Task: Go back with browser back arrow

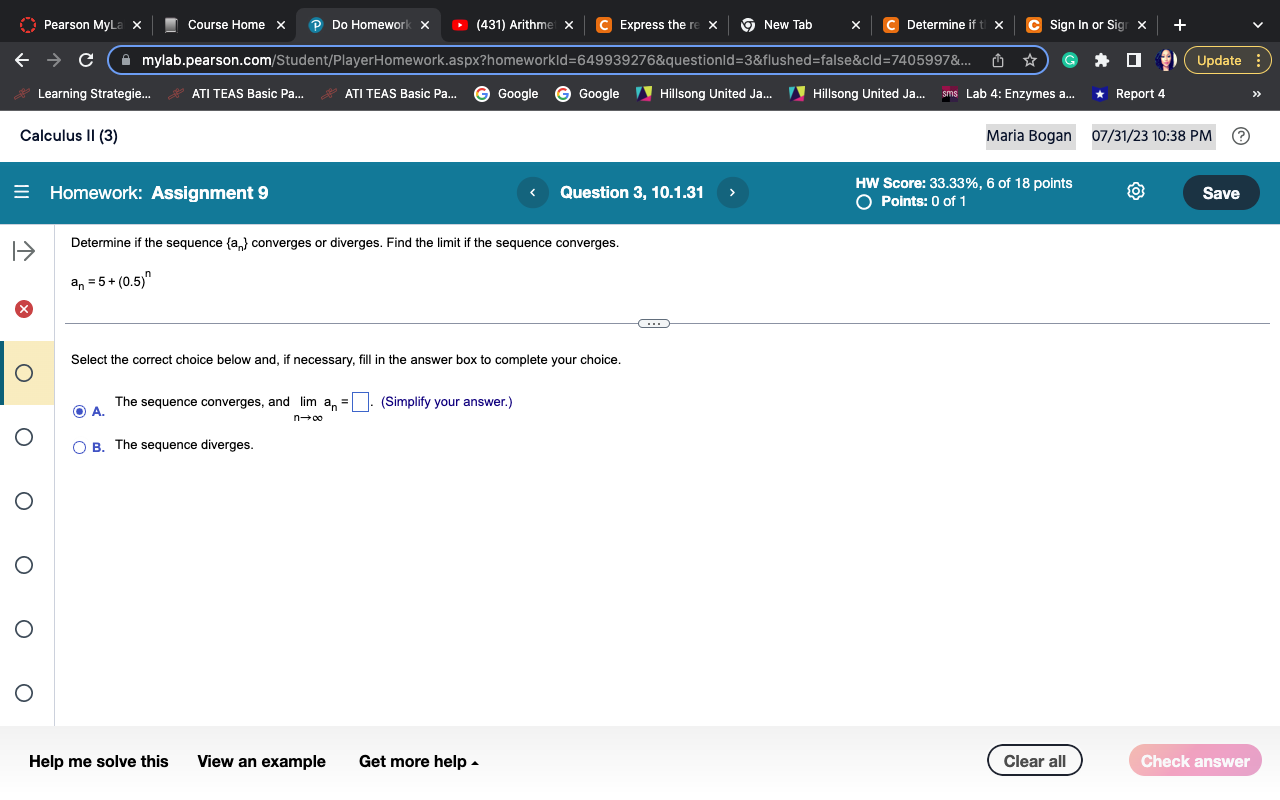Action: point(22,60)
